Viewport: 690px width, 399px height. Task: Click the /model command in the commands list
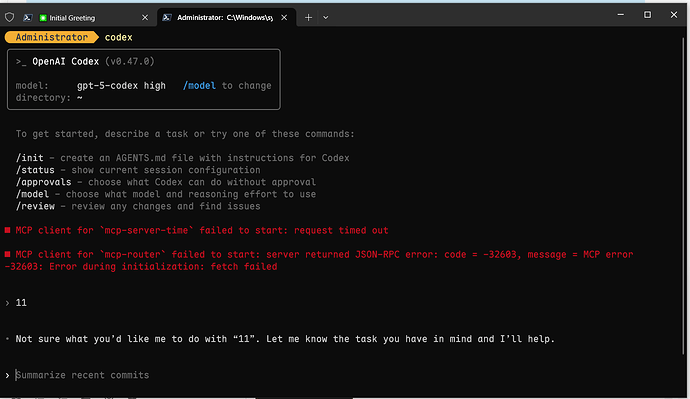point(32,194)
